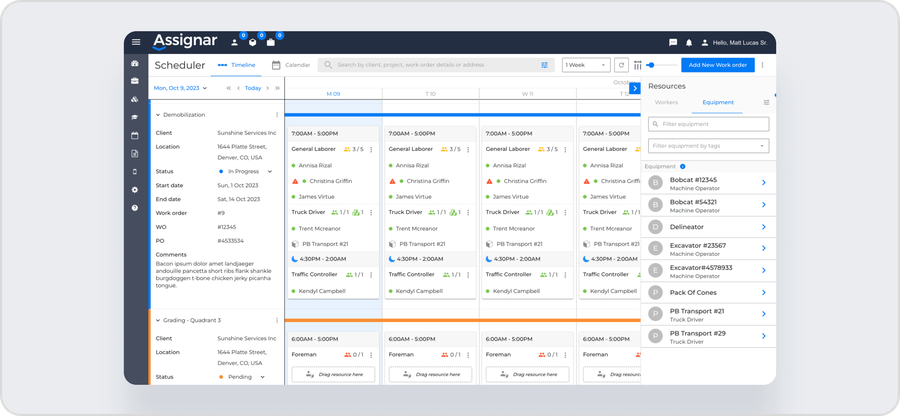Open the dashboard gauge icon in sidebar
The width and height of the screenshot is (900, 416).
coord(135,64)
